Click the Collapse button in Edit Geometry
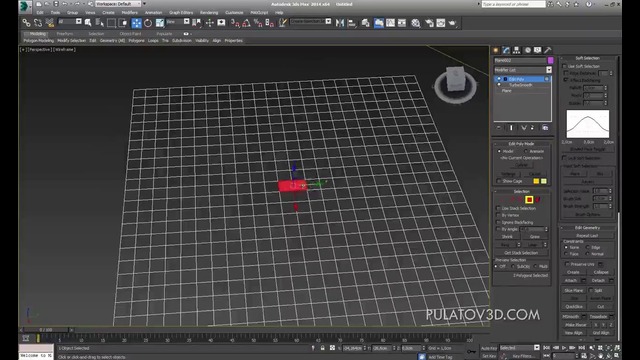640x360 pixels. click(601, 272)
